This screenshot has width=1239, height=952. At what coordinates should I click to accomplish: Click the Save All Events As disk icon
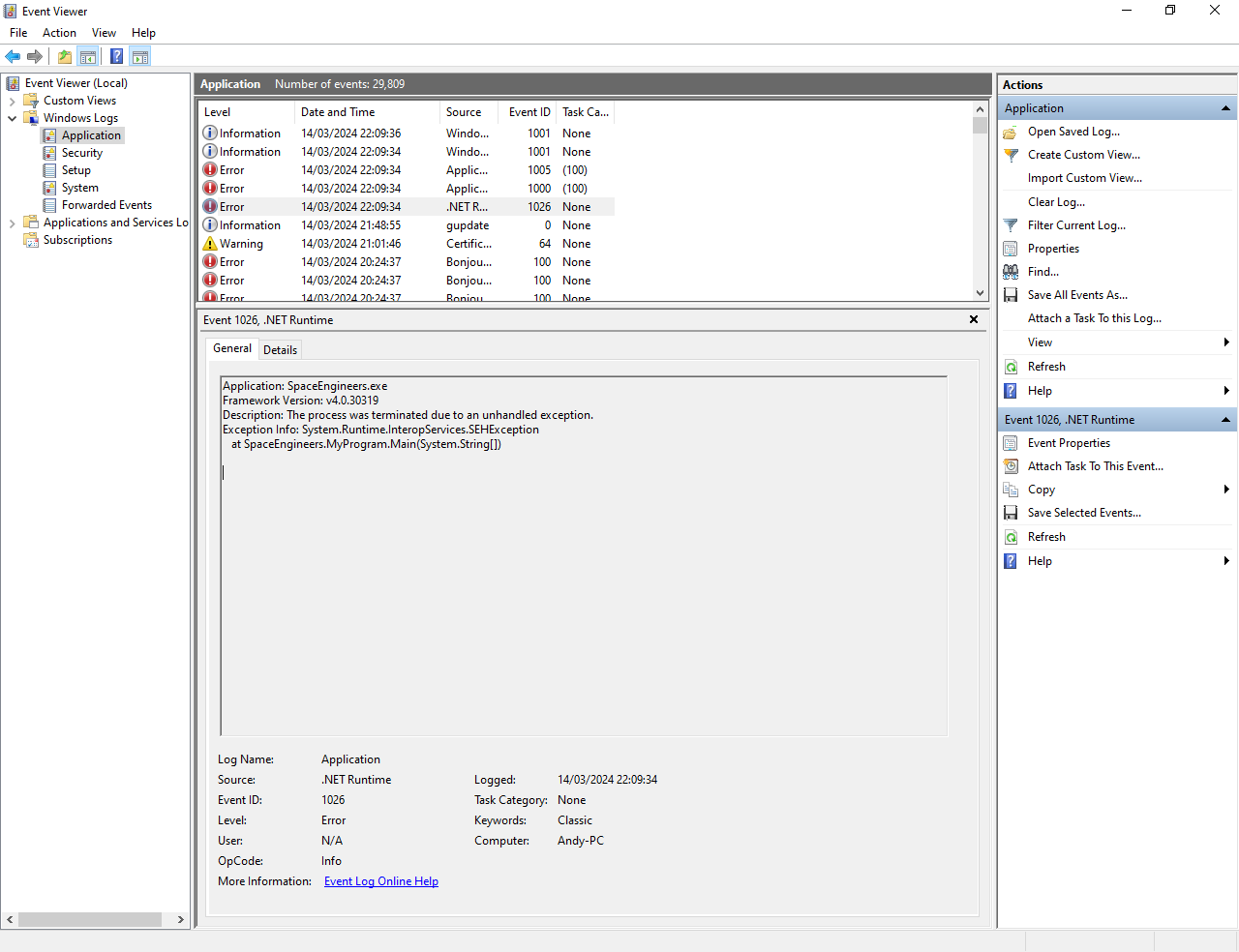point(1011,295)
